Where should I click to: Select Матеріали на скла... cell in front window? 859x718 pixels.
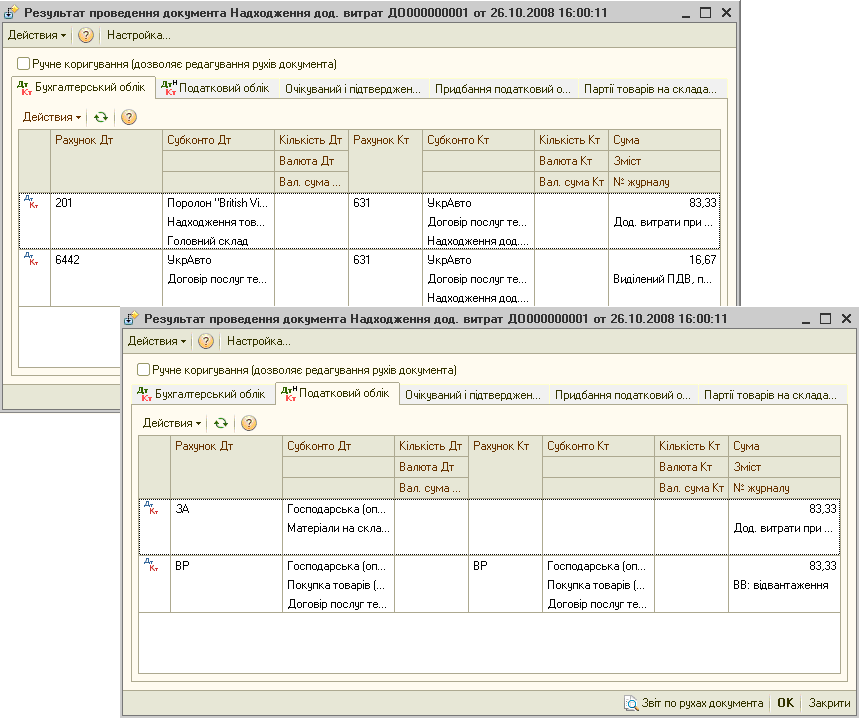[338, 529]
